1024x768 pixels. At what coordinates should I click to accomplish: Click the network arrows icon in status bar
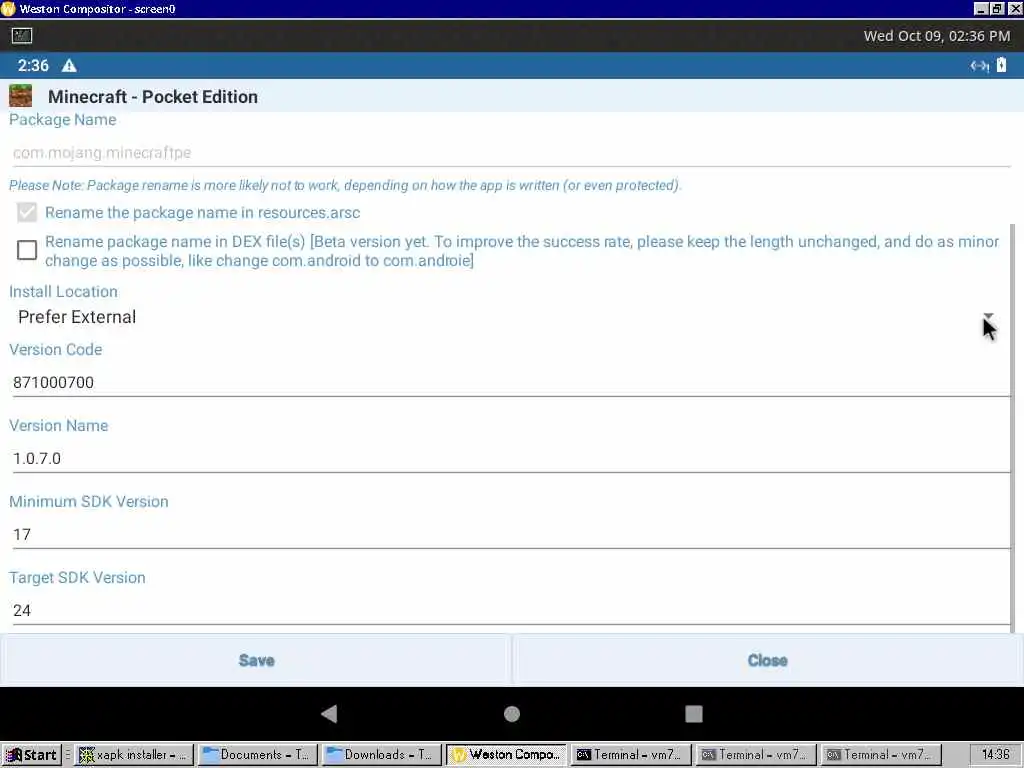pyautogui.click(x=979, y=65)
